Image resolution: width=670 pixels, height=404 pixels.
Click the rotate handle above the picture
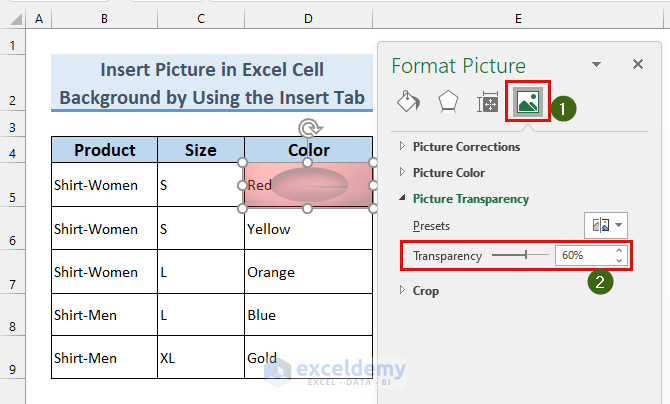(309, 128)
